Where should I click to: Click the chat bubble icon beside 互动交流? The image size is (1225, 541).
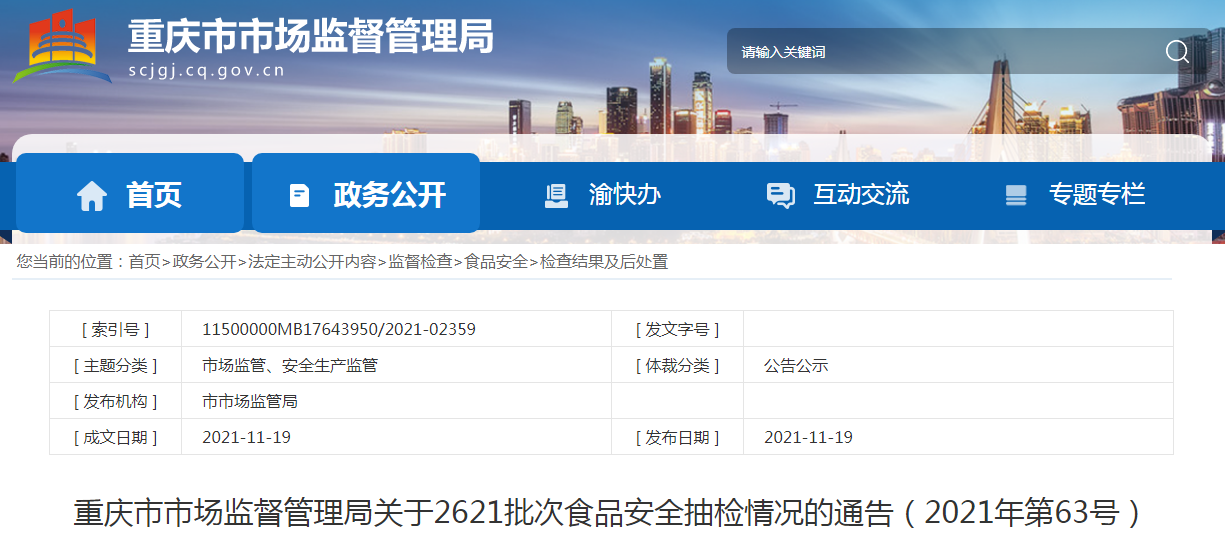(x=780, y=195)
